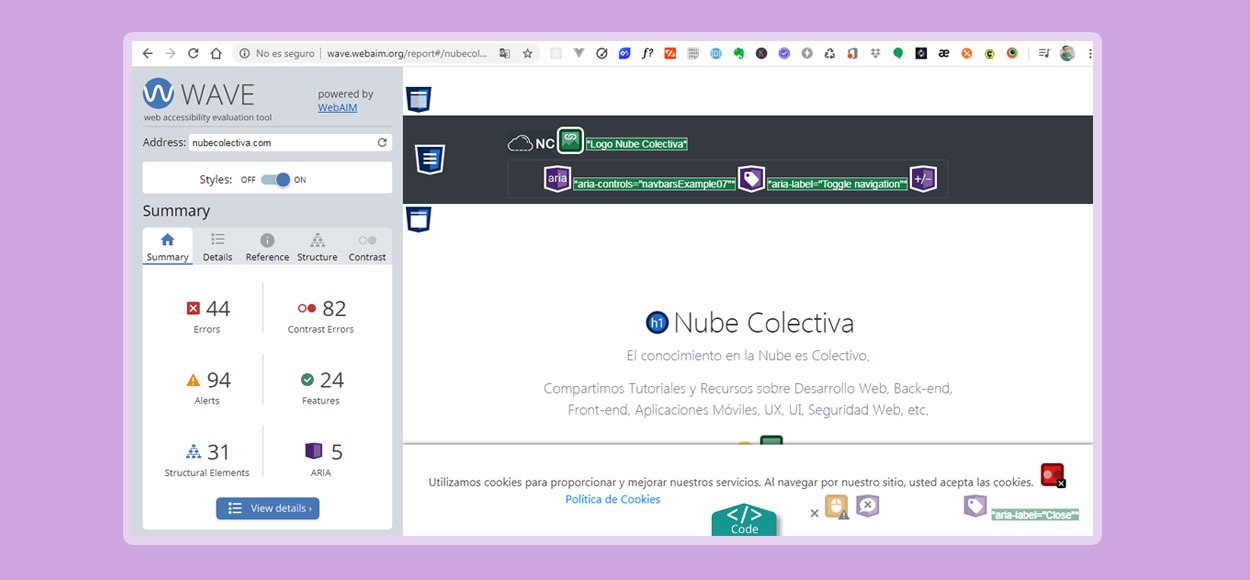Click the WAVE logo
This screenshot has height=580, width=1250.
[198, 94]
